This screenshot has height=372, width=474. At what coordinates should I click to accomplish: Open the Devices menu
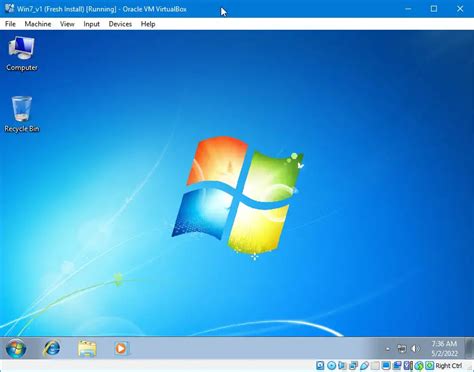tap(120, 24)
